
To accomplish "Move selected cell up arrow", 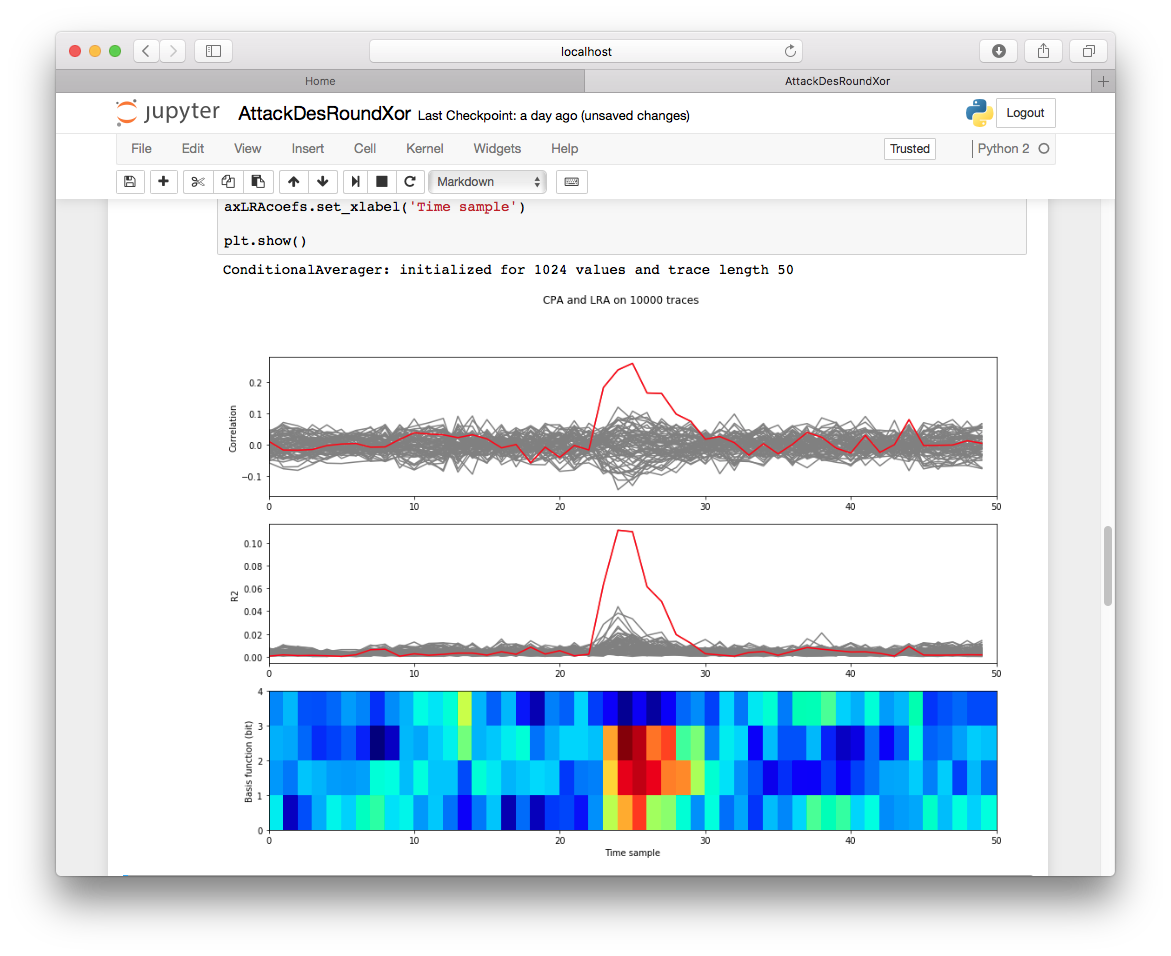I will coord(293,182).
